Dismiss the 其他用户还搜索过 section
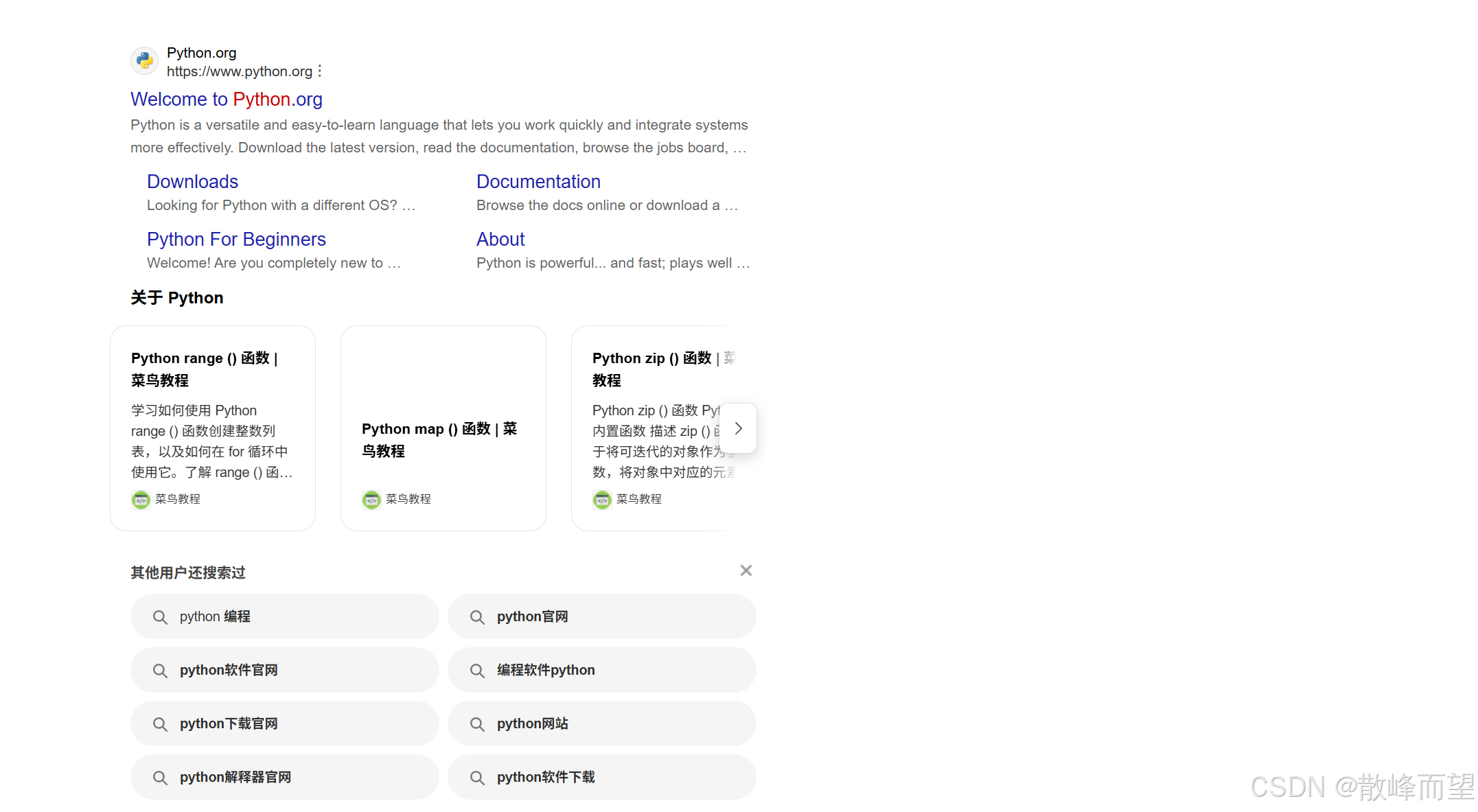Viewport: 1478px width, 812px height. pyautogui.click(x=746, y=570)
